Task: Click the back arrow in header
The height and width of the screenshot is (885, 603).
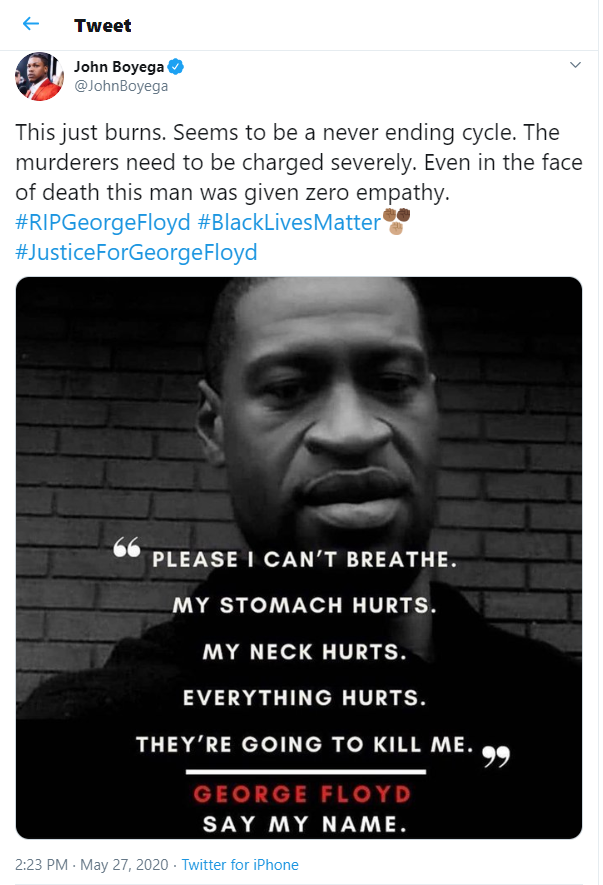Action: click(x=31, y=24)
